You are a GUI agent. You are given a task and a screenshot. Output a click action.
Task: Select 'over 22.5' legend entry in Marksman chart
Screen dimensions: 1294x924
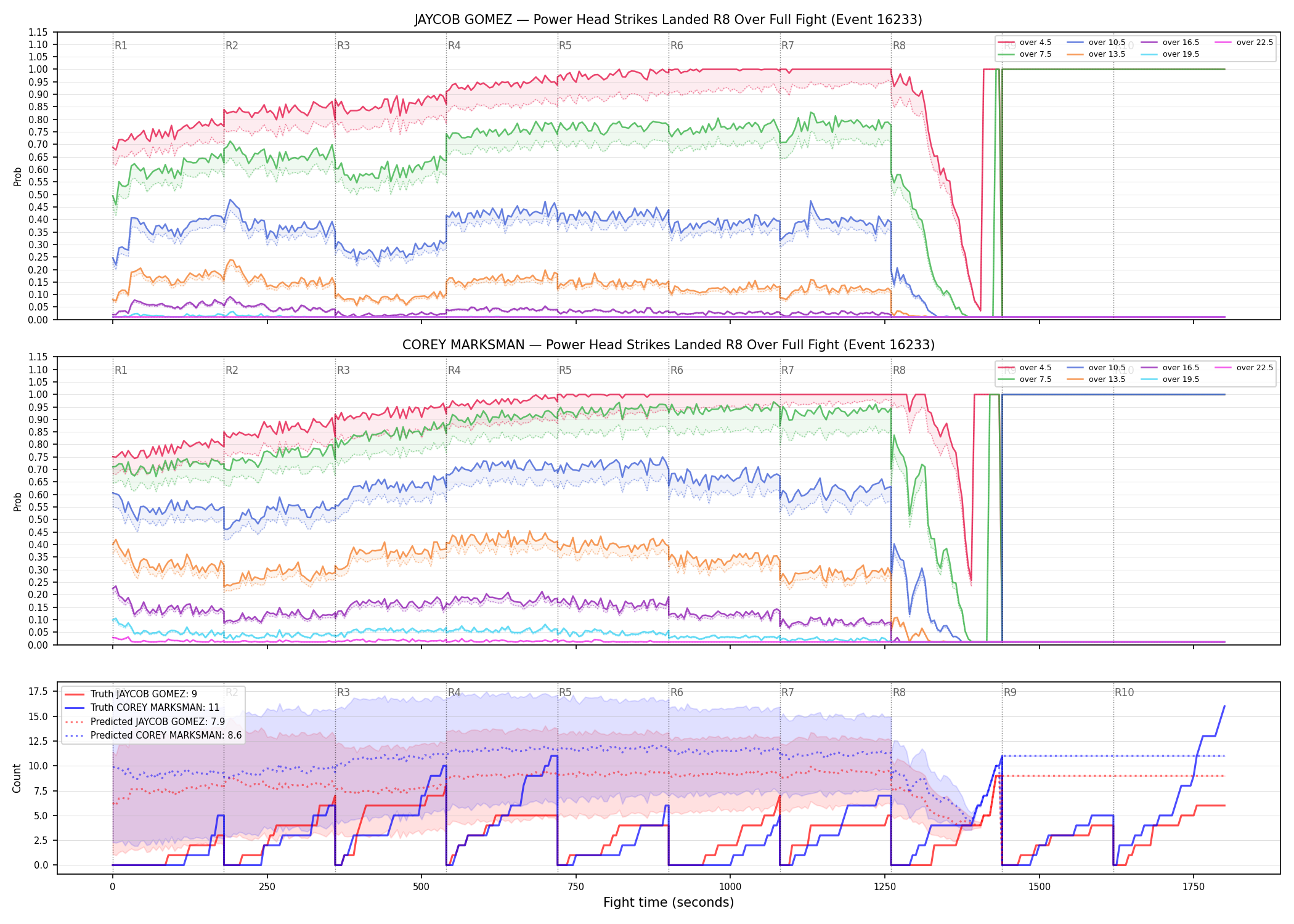tap(1243, 368)
